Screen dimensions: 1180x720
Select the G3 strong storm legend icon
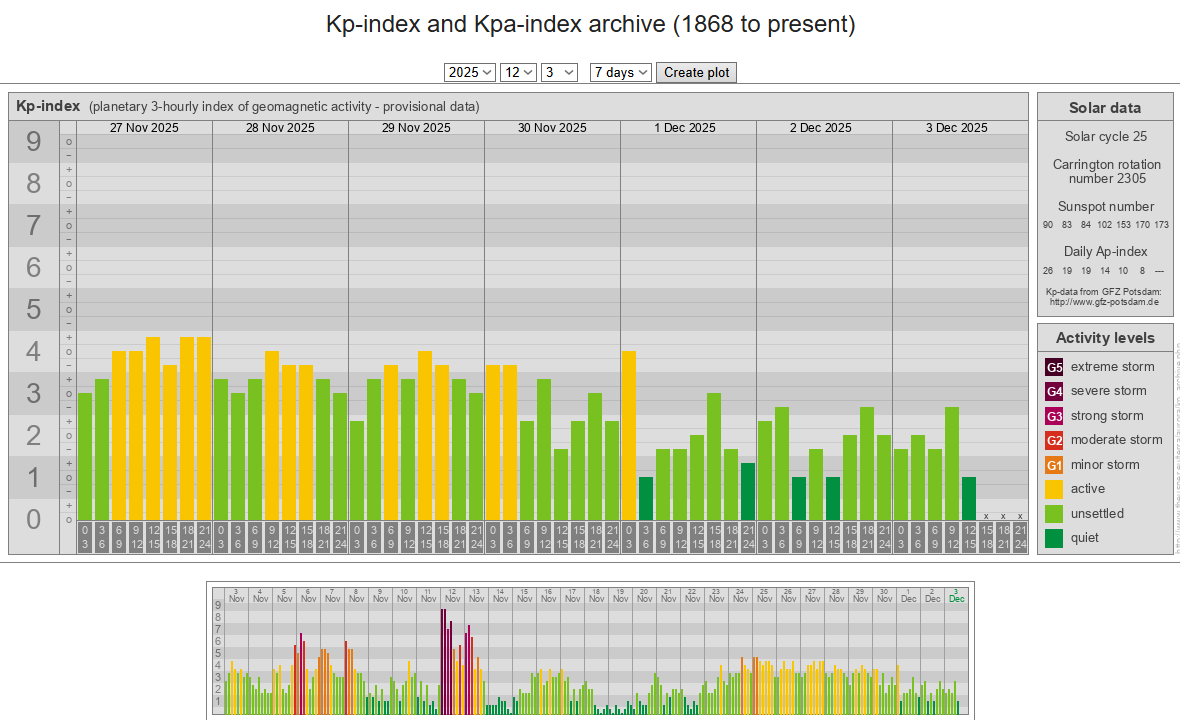(x=1054, y=416)
